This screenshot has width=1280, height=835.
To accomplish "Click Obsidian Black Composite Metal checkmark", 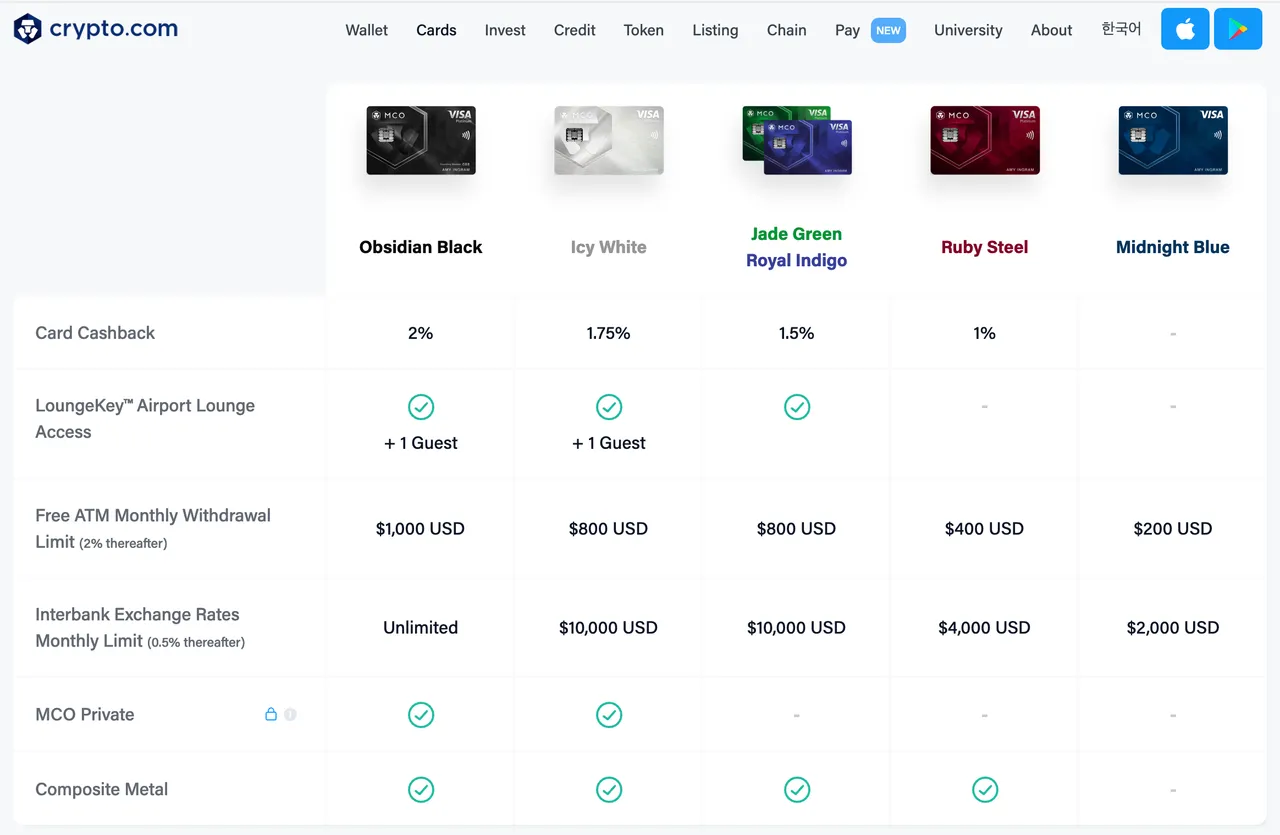I will click(x=421, y=790).
